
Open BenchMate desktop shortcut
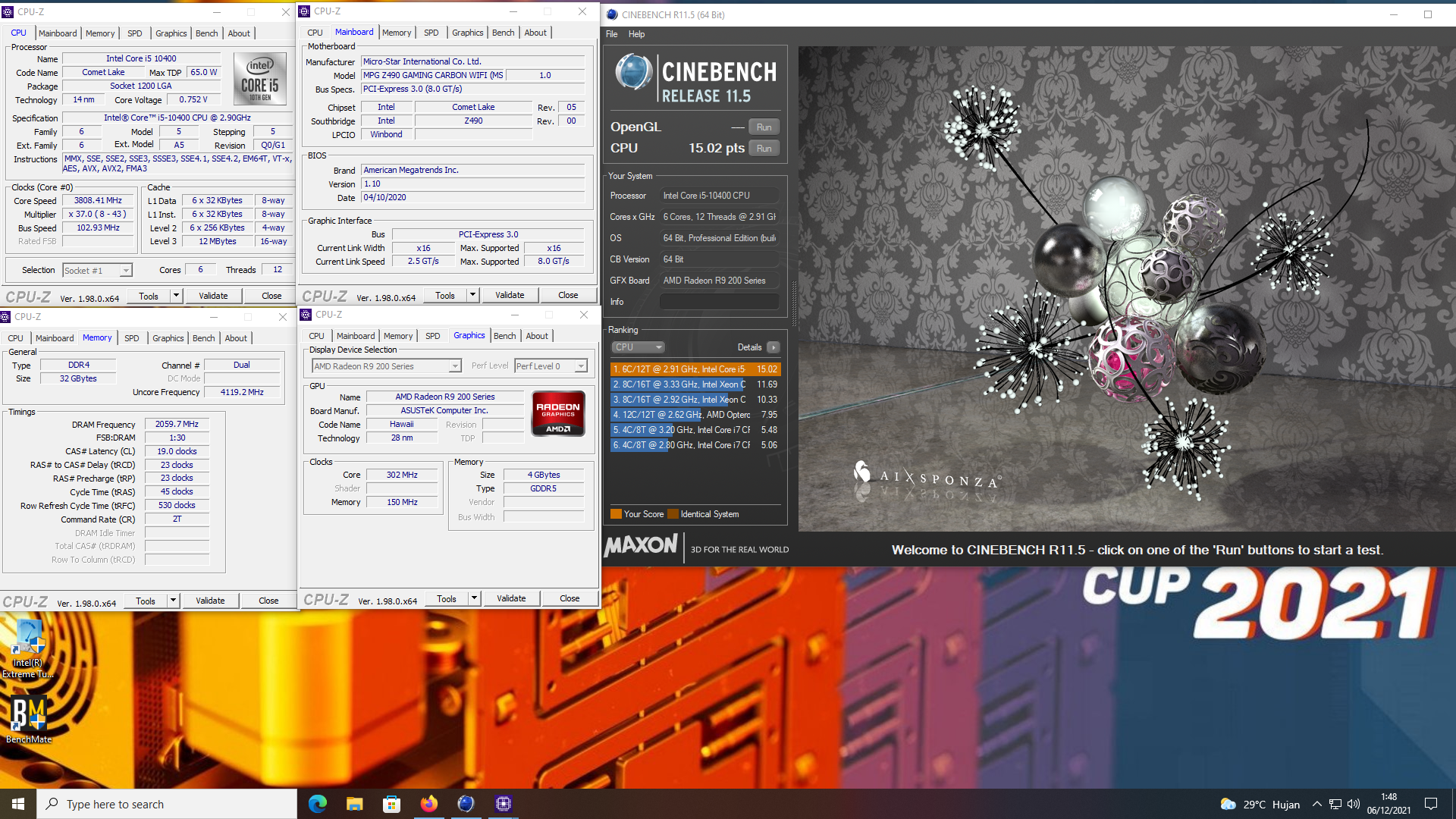pos(29,720)
